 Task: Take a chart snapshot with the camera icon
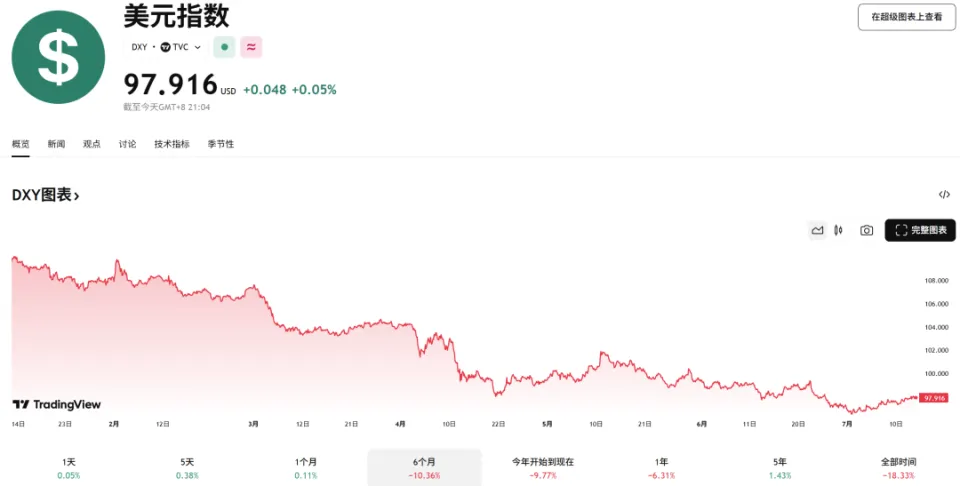point(866,230)
